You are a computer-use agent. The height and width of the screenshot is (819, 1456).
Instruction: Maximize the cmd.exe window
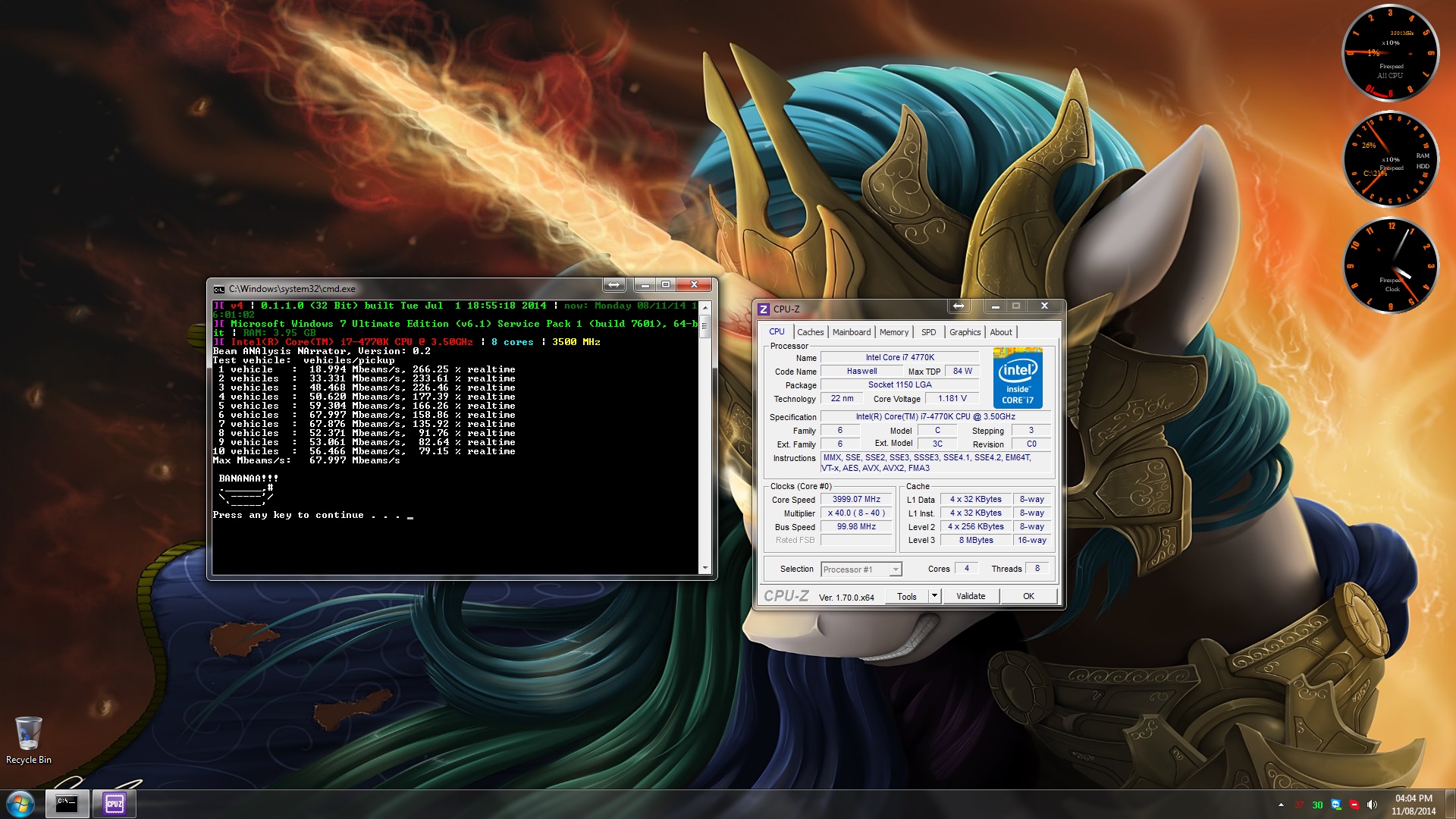point(666,285)
